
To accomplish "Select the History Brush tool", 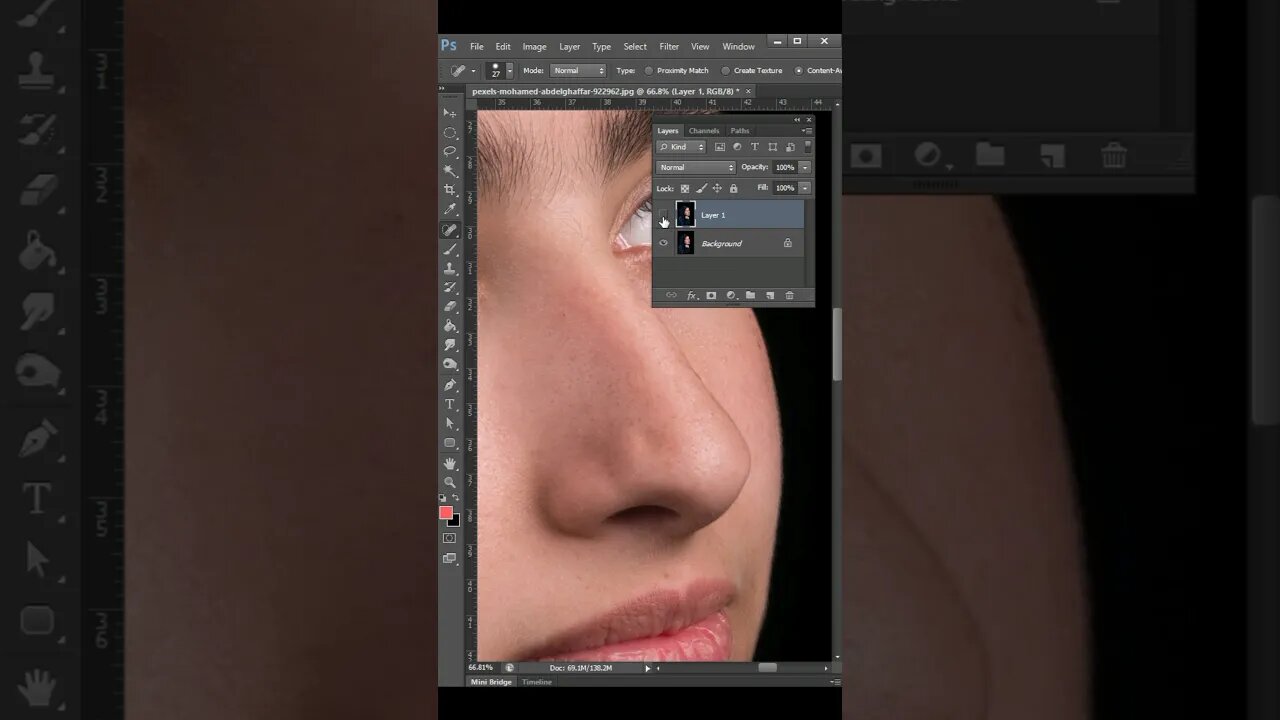I will coord(450,287).
